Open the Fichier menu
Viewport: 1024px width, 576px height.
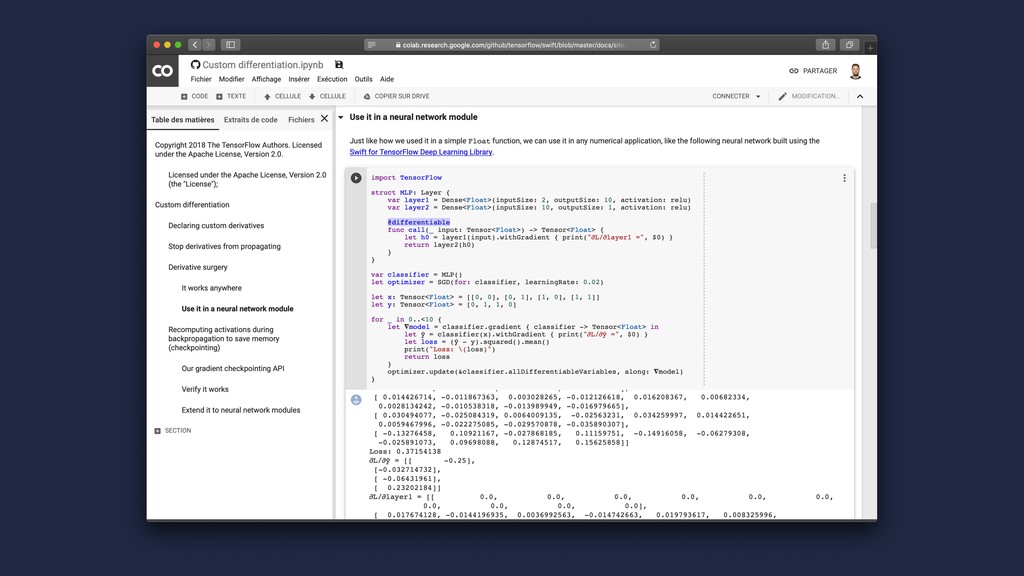pos(200,79)
